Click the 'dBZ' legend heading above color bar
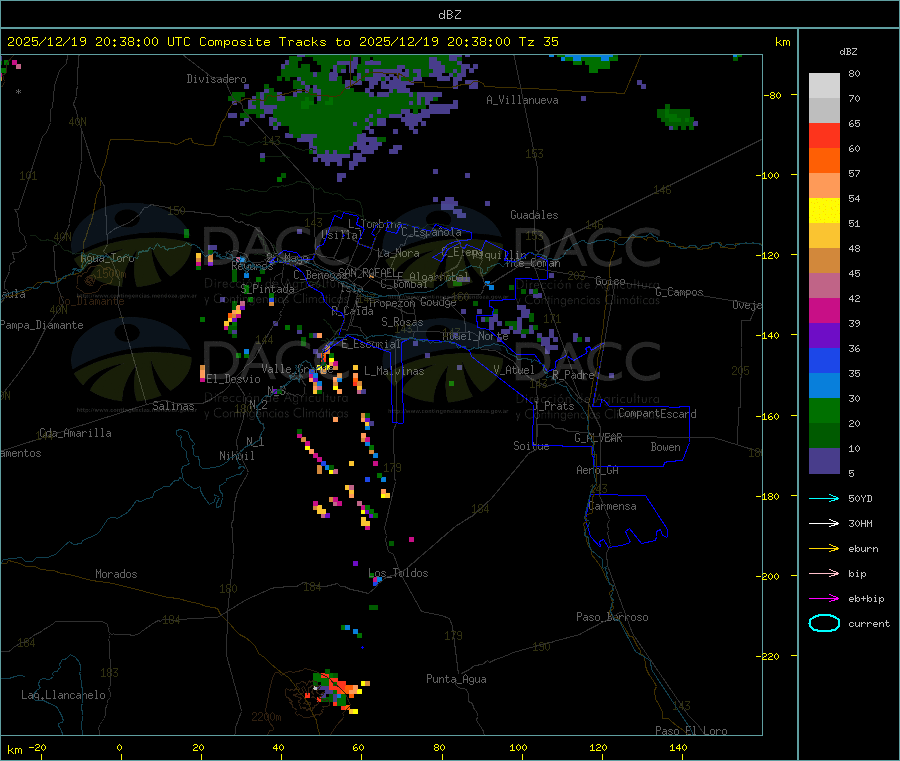This screenshot has width=900, height=761. (848, 52)
